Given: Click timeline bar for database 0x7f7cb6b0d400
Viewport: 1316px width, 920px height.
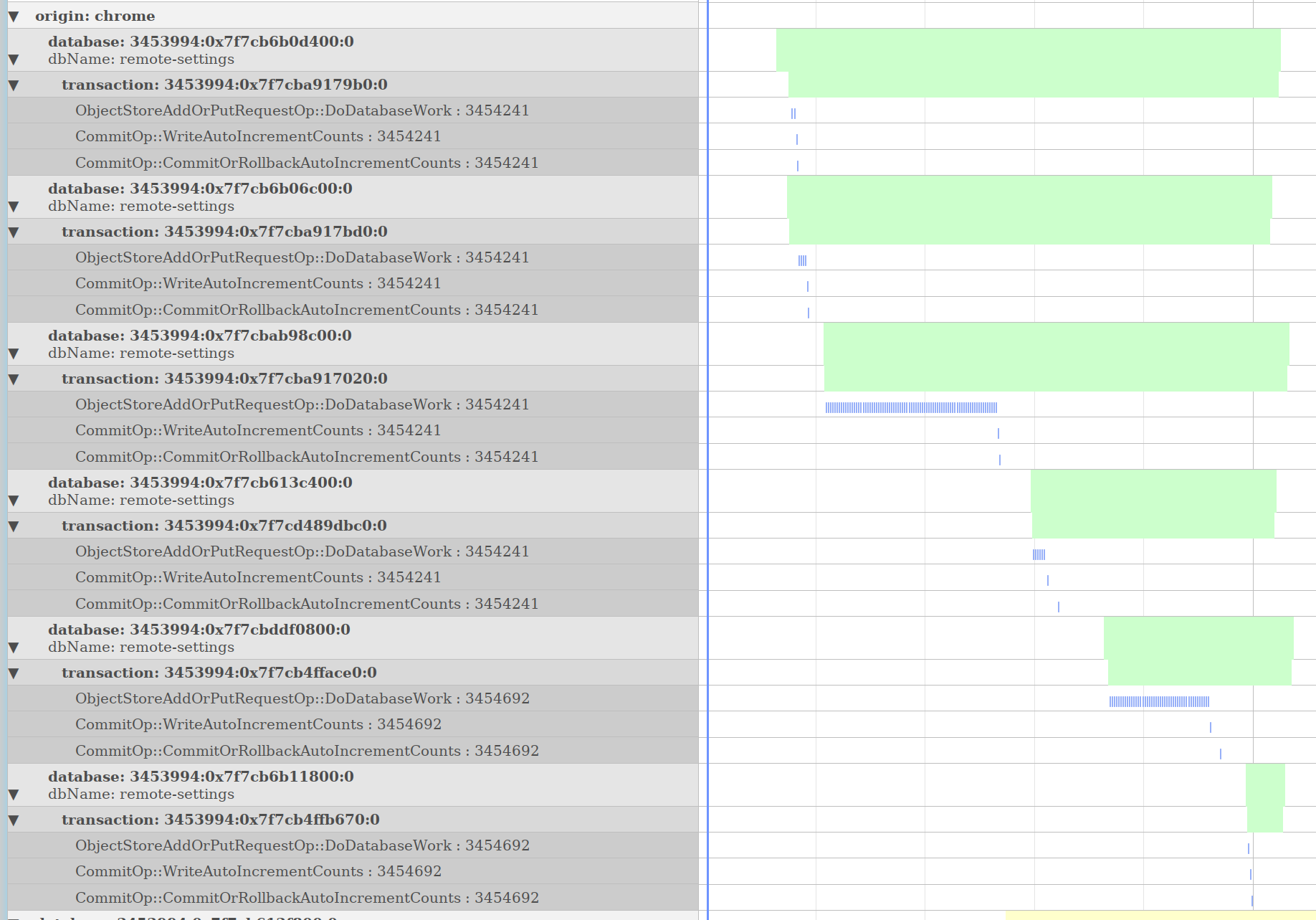Looking at the screenshot, I should (x=1029, y=50).
